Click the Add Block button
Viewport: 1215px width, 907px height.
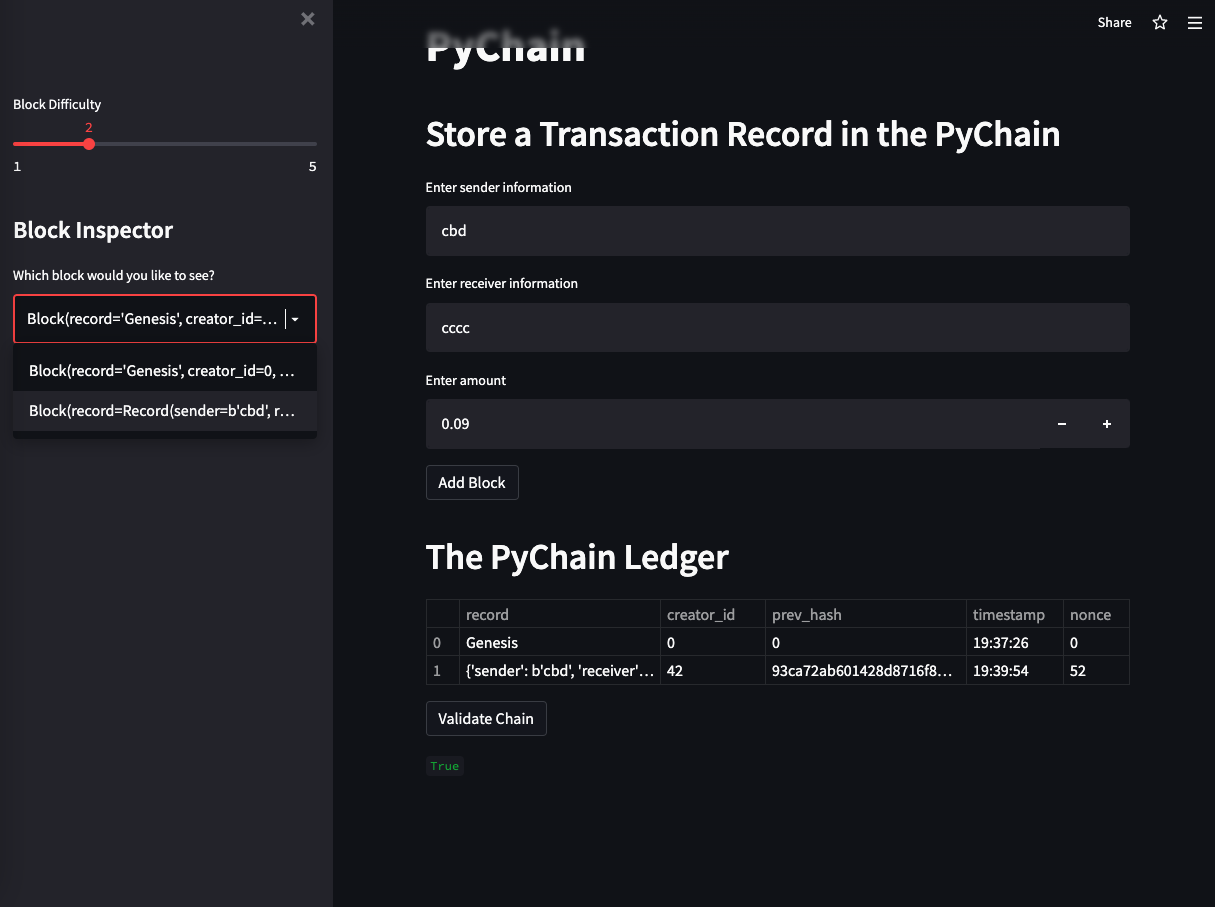[x=471, y=482]
